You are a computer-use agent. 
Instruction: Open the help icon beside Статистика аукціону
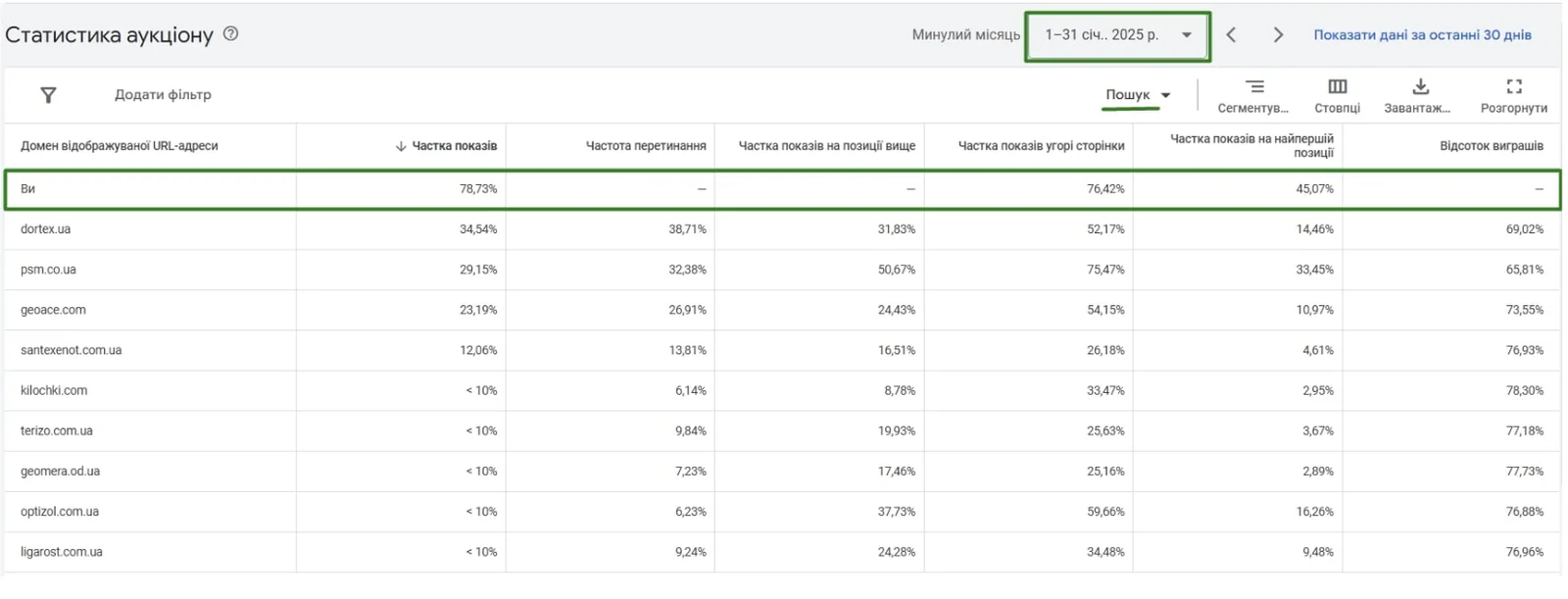coord(230,33)
